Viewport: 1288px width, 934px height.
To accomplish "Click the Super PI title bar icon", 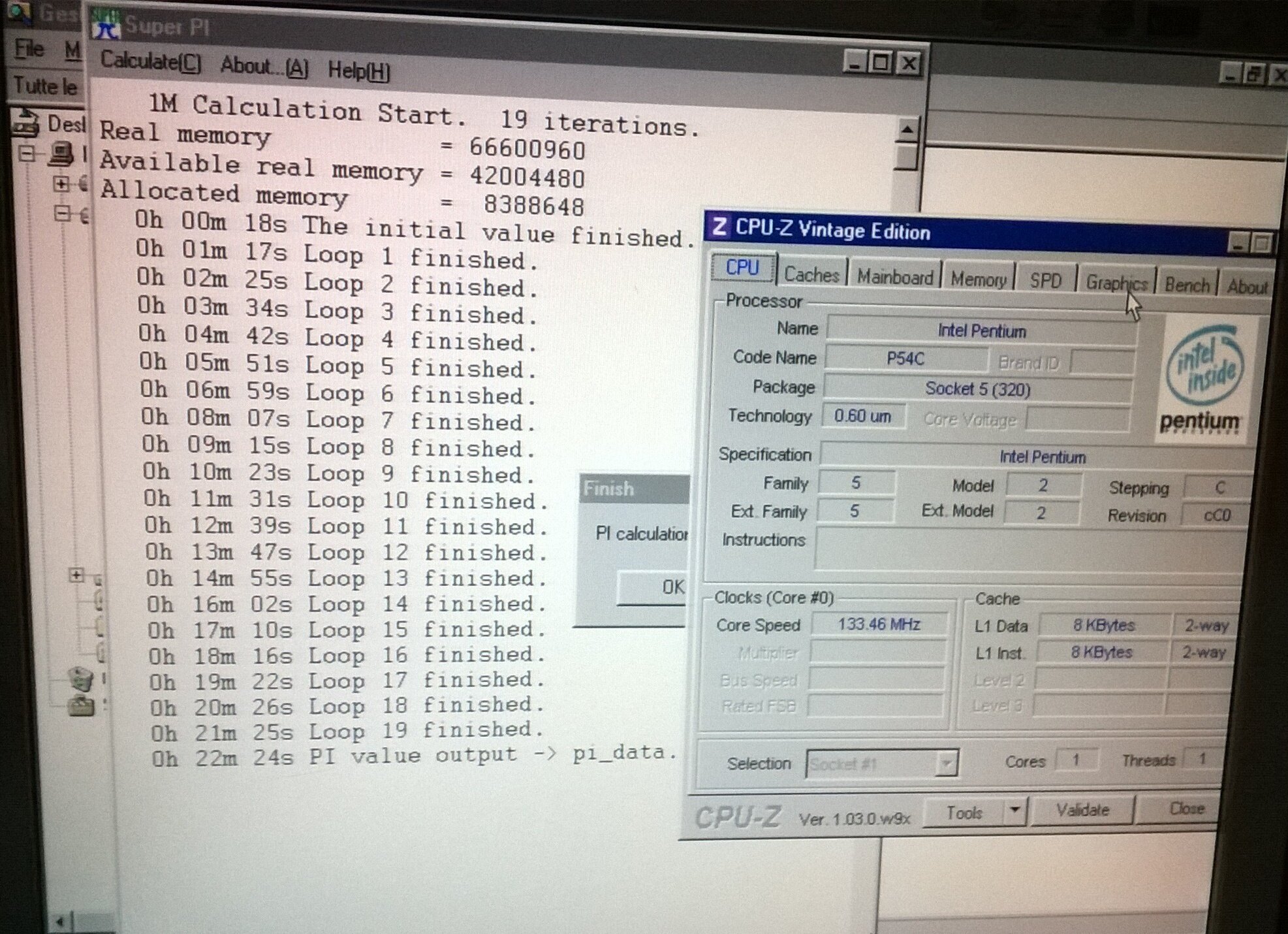I will pyautogui.click(x=106, y=24).
